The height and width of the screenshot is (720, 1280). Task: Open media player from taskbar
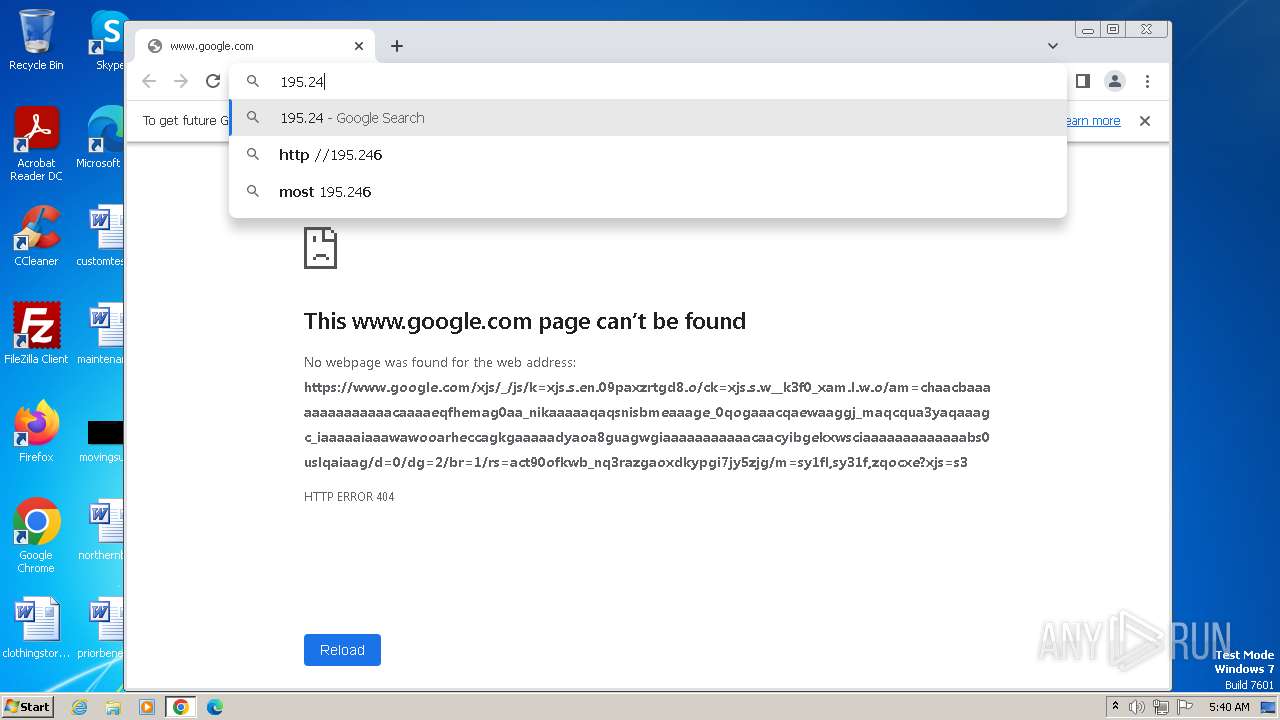(147, 707)
